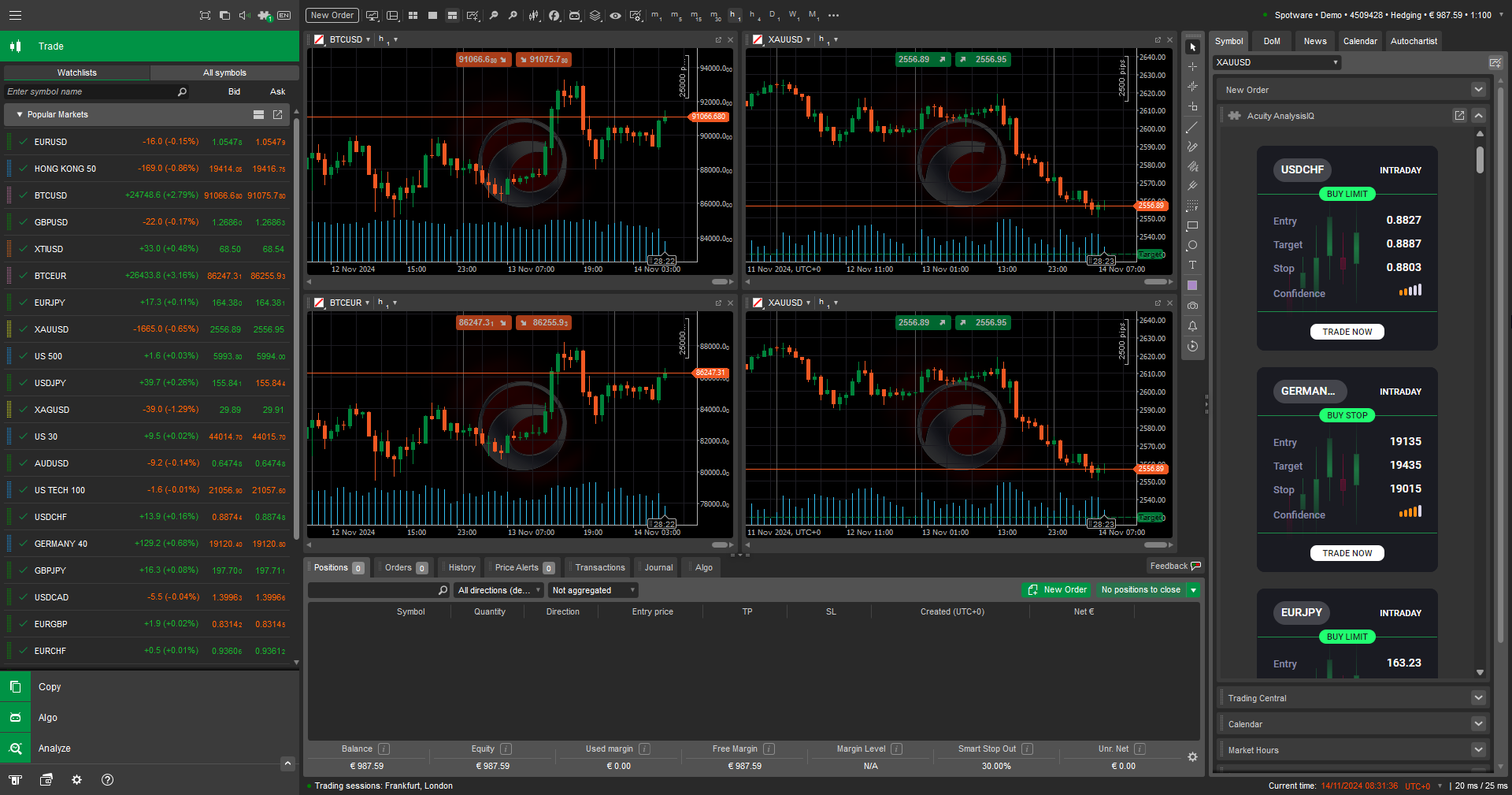Screen dimensions: 1512x795
Task: Select the text annotation tool
Action: pos(1192,265)
